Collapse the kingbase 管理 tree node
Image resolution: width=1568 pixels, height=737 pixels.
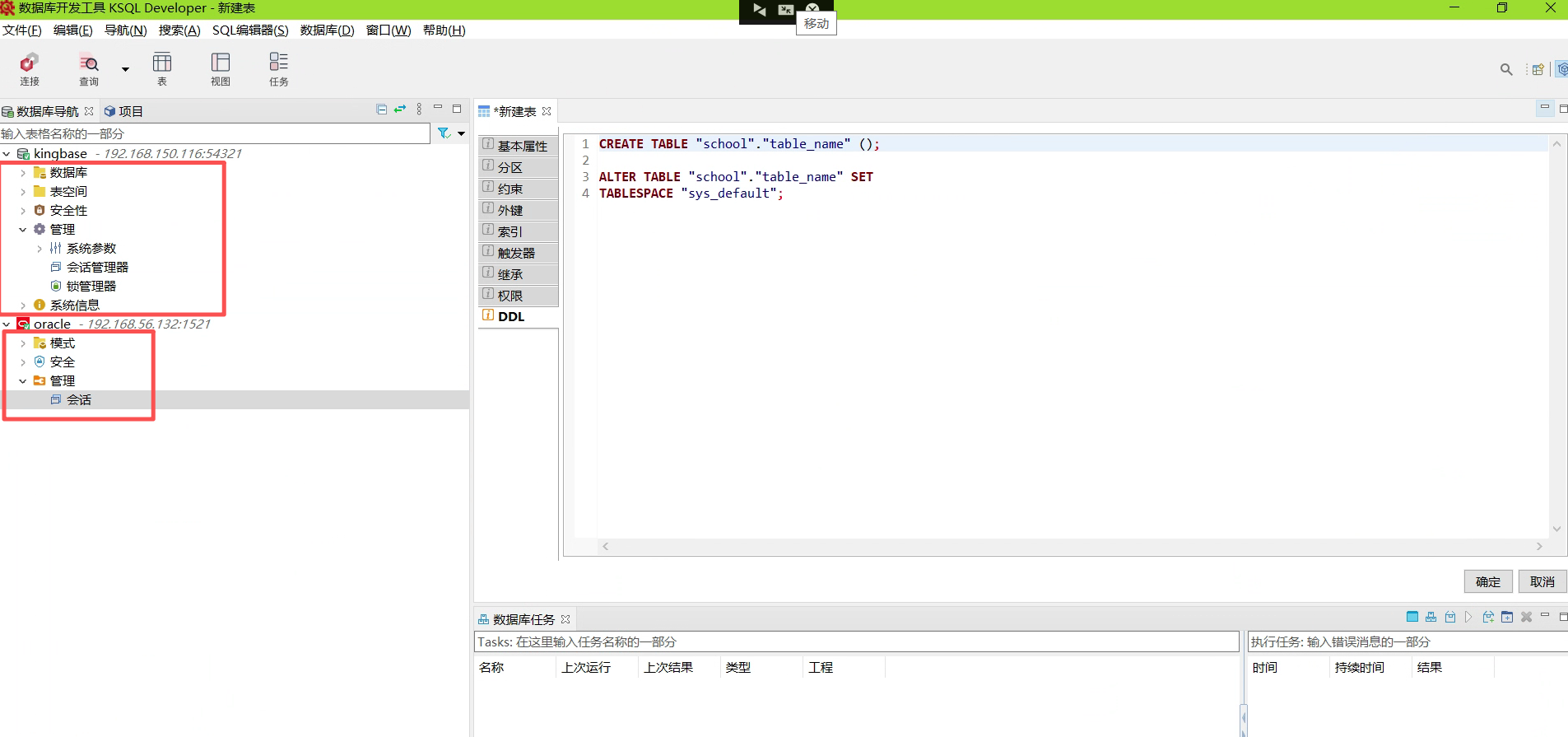coord(23,230)
